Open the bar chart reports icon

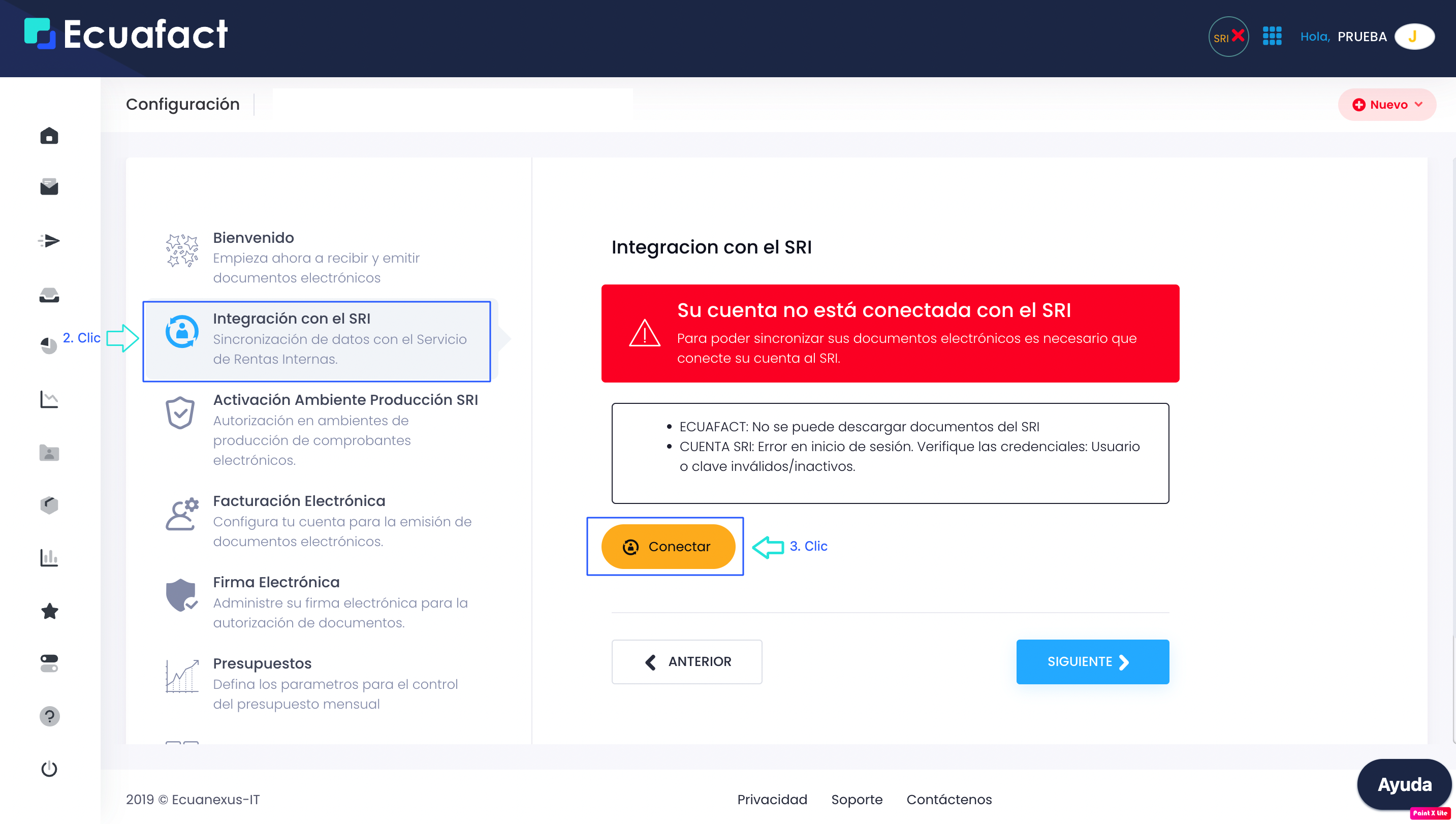click(49, 558)
